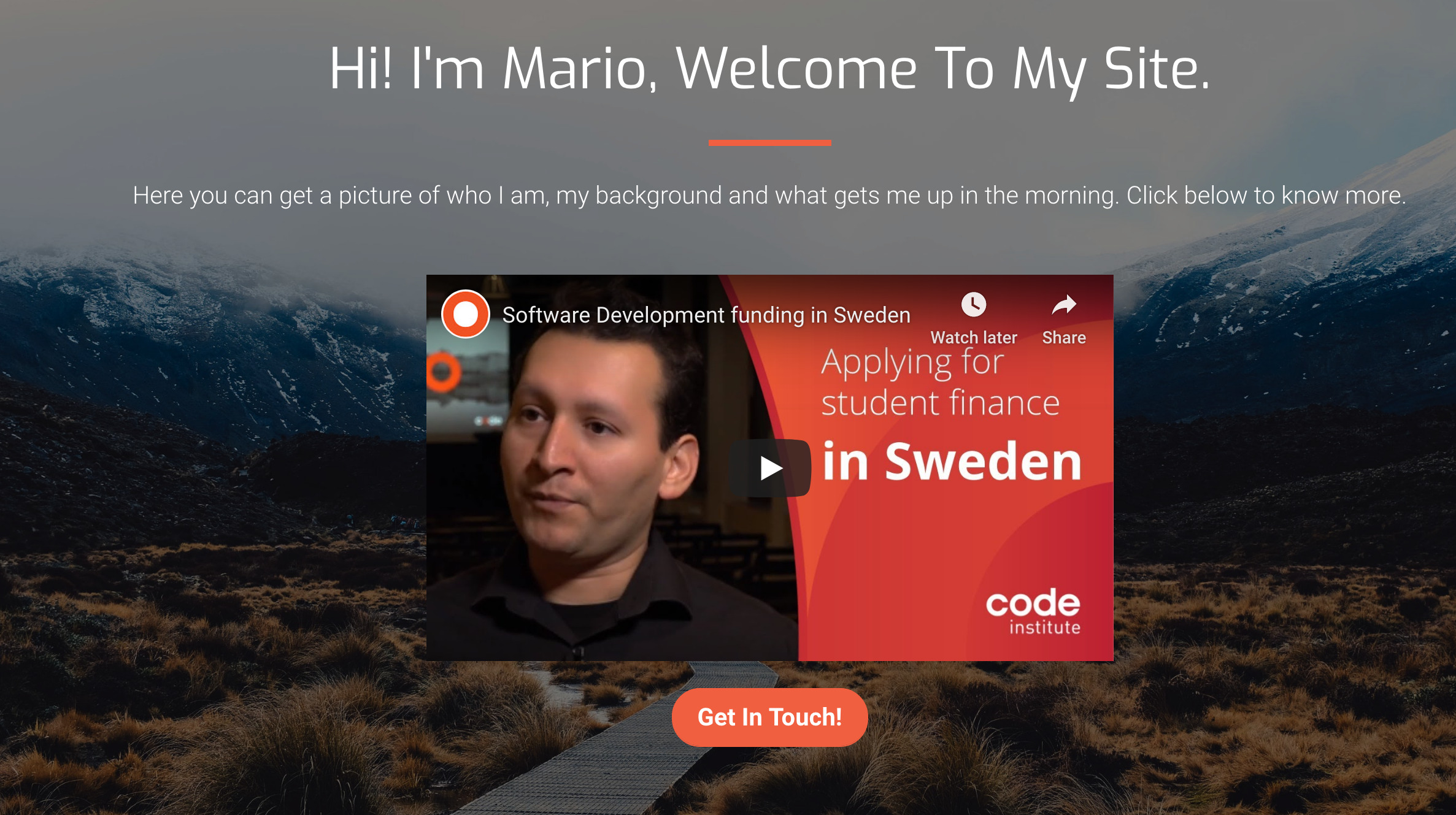Screen dimensions: 1456x815
Task: Open the channel avatar circle in video header
Action: pos(466,314)
